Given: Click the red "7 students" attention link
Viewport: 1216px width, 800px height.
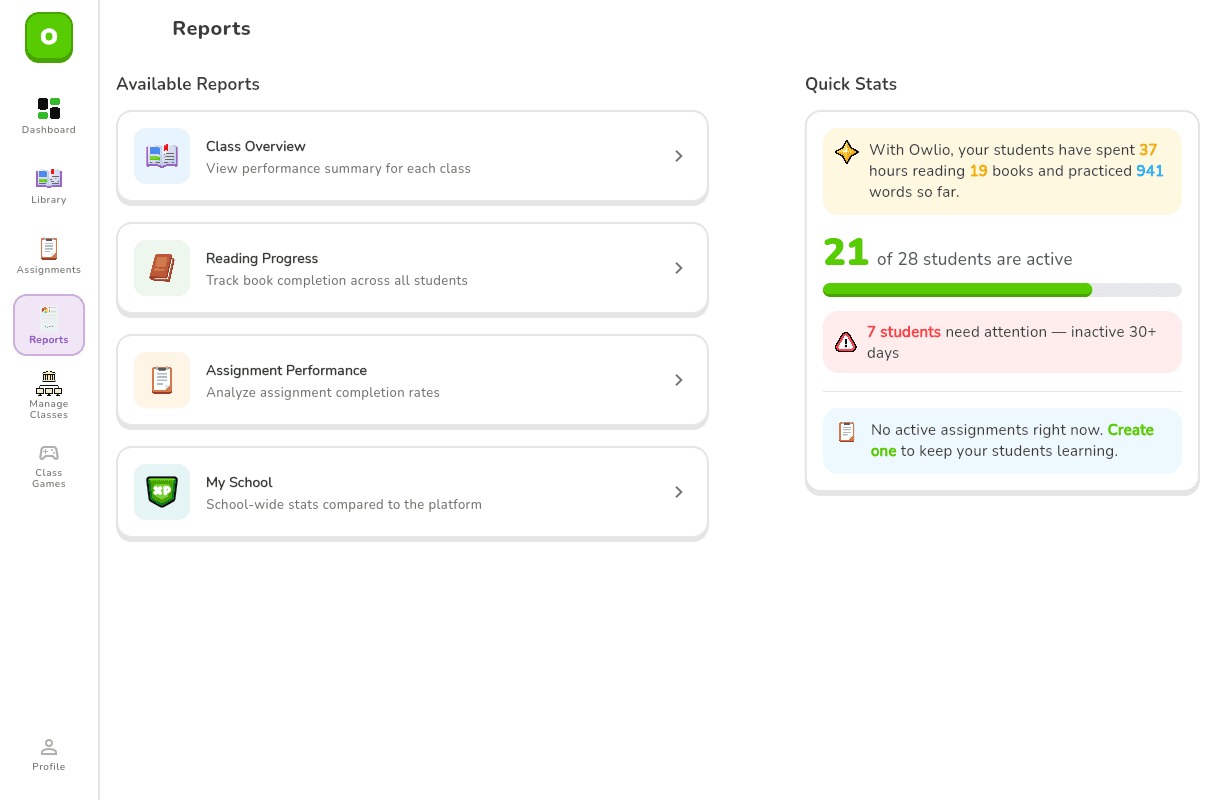Looking at the screenshot, I should coord(903,332).
